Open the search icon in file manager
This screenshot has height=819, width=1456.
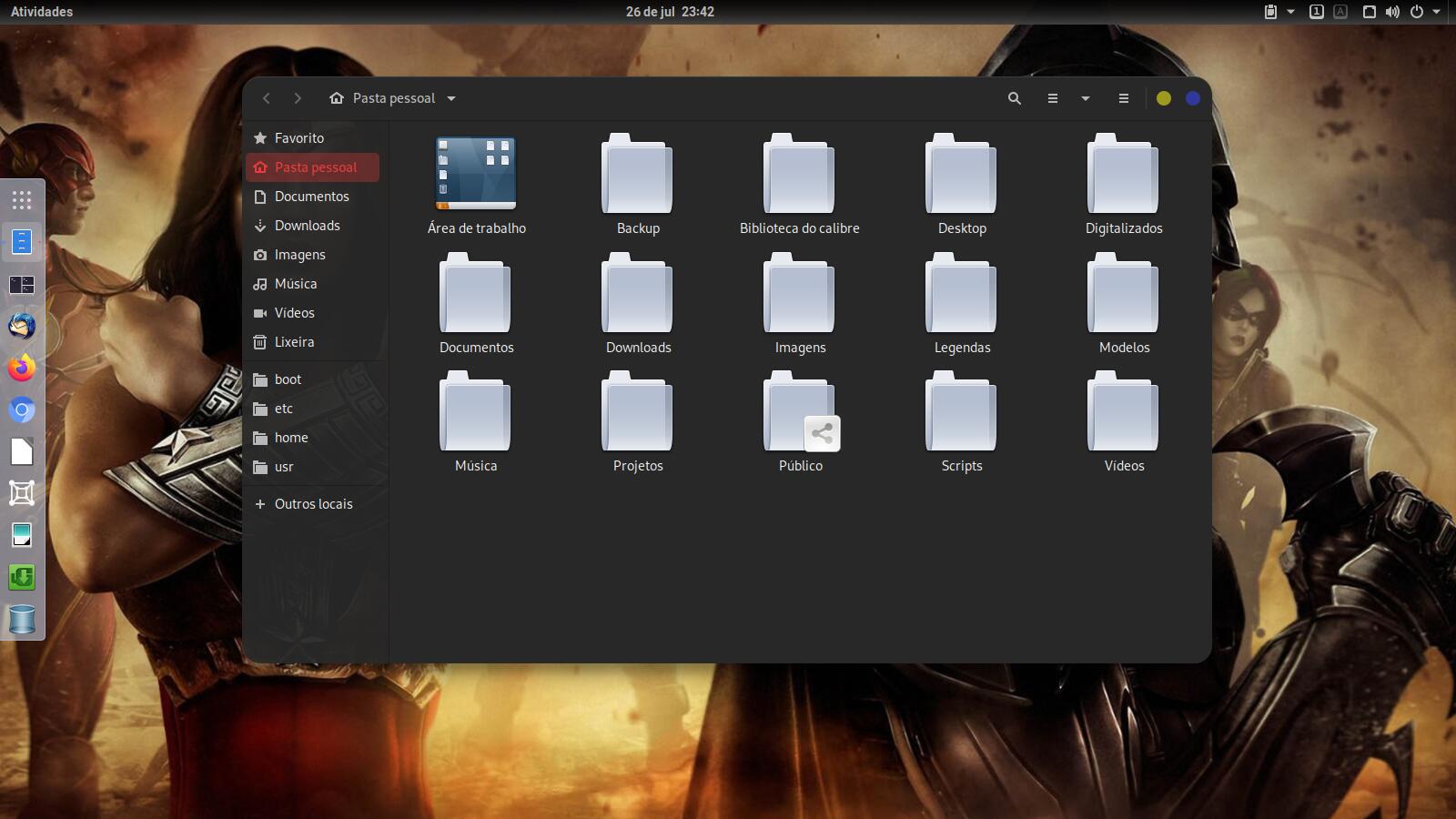(x=1014, y=98)
